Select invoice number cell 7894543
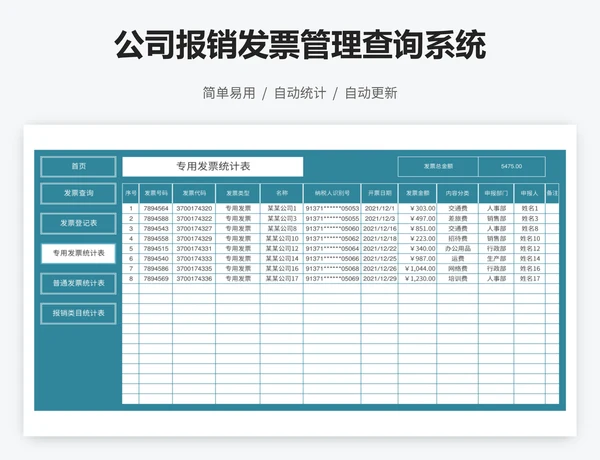600x460 pixels. pos(156,228)
